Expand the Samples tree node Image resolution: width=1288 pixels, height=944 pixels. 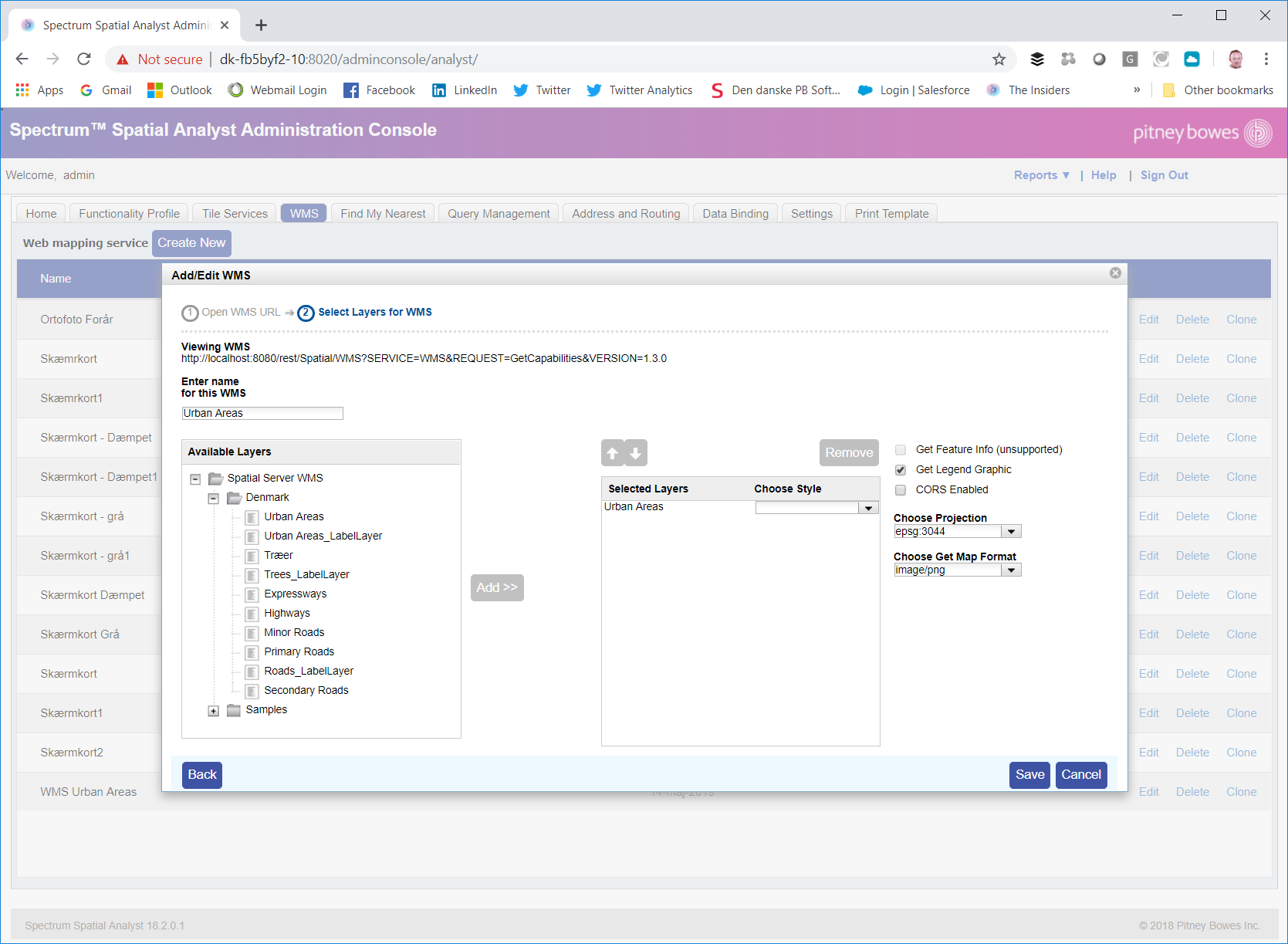pyautogui.click(x=214, y=711)
